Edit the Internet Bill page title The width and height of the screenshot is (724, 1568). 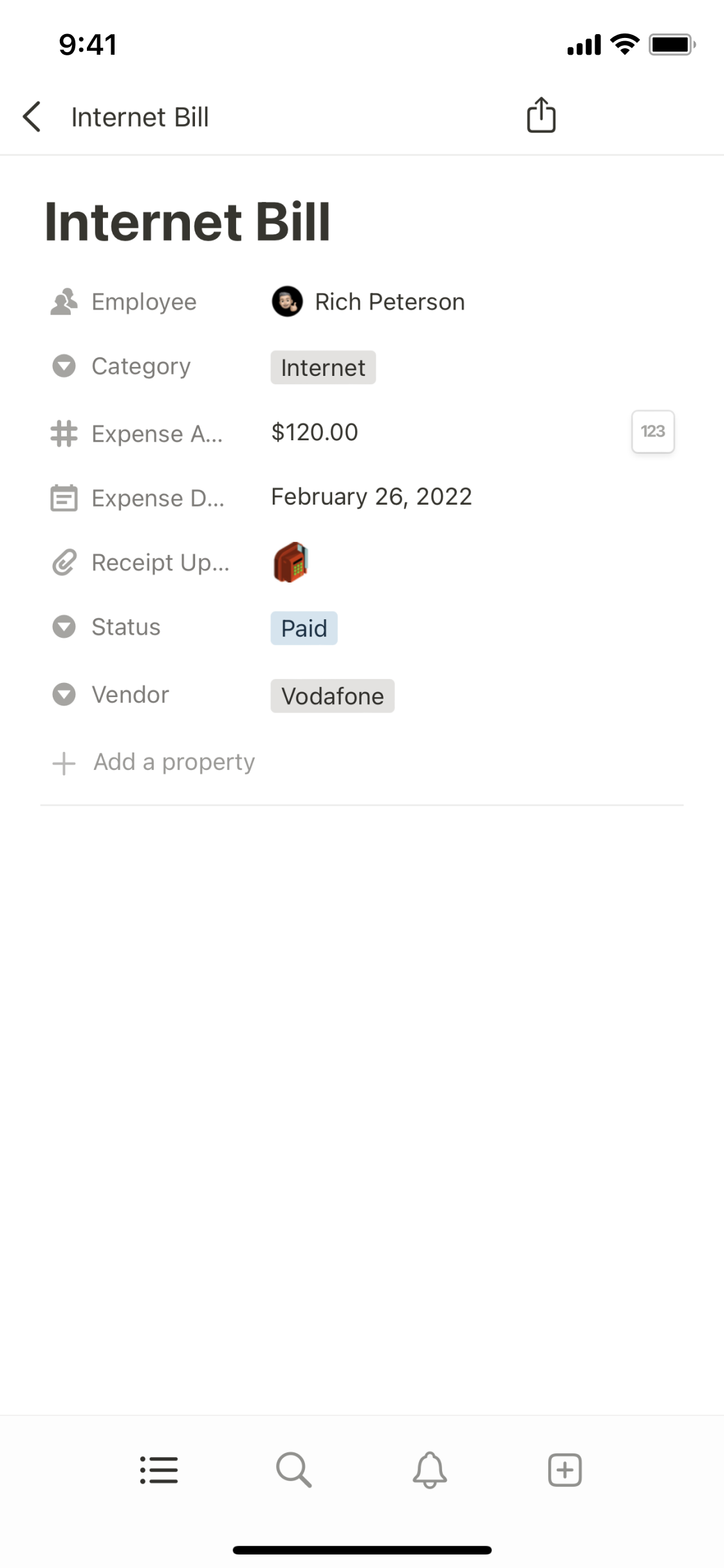(x=187, y=222)
